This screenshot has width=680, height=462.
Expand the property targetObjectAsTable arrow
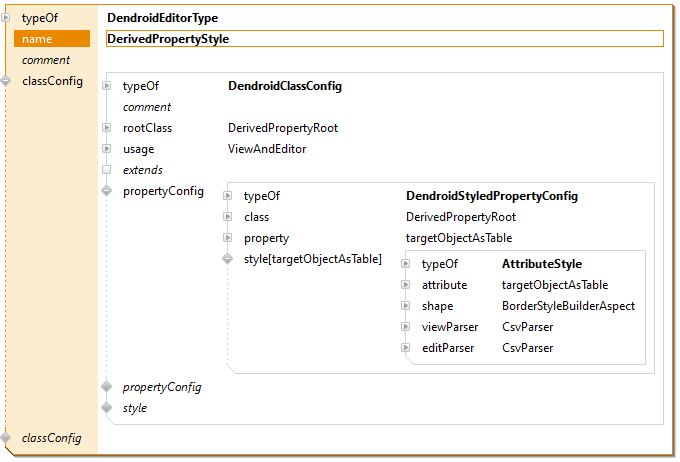coord(228,238)
